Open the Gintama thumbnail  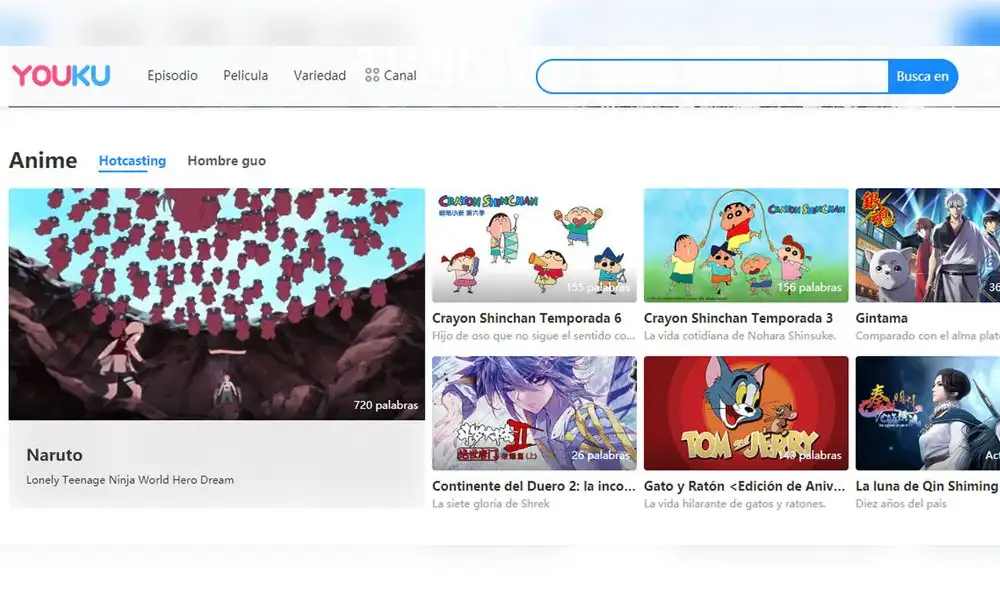928,243
